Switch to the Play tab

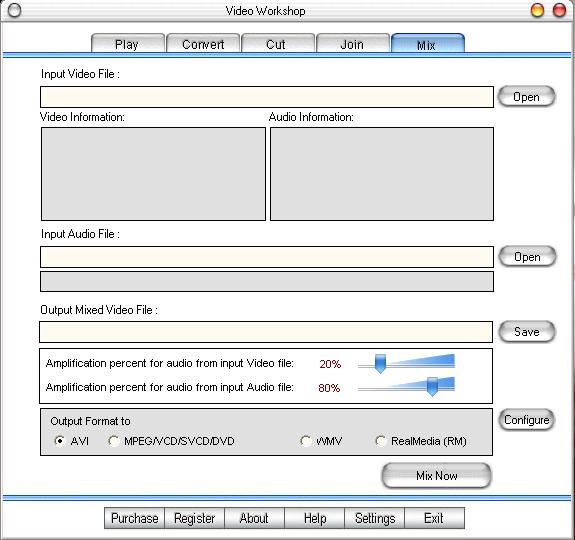click(x=128, y=43)
